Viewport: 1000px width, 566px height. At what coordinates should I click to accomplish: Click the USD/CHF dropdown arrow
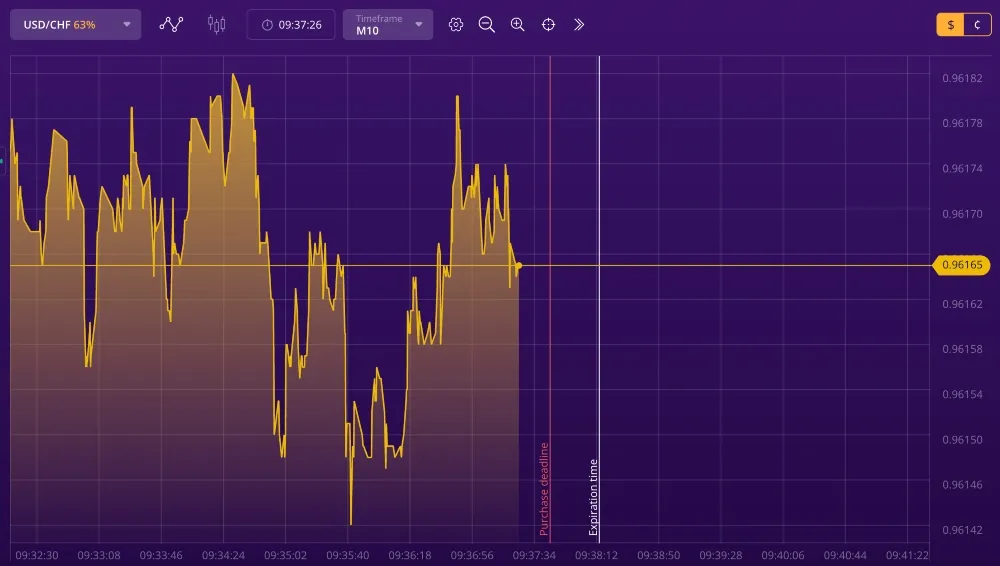[127, 25]
